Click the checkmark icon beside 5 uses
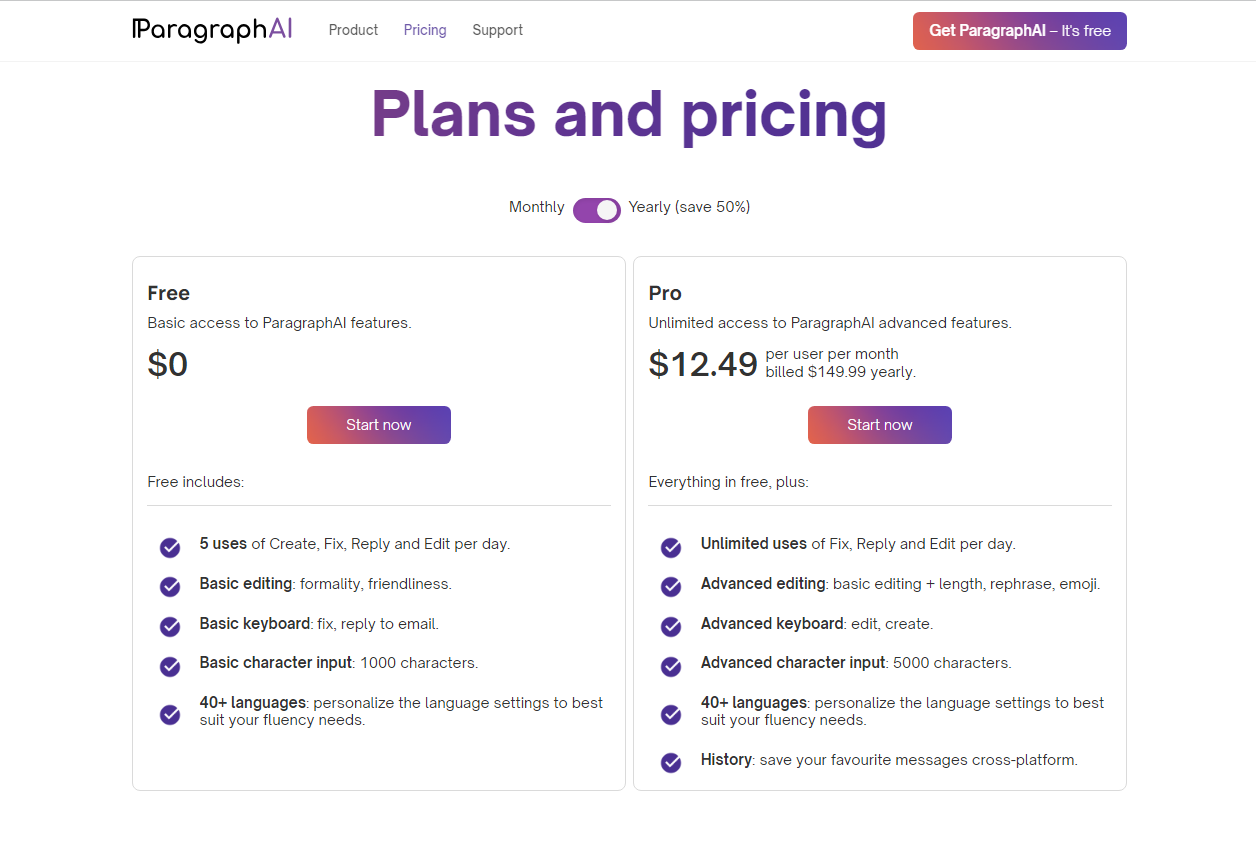Viewport: 1256px width, 860px height. coord(170,547)
